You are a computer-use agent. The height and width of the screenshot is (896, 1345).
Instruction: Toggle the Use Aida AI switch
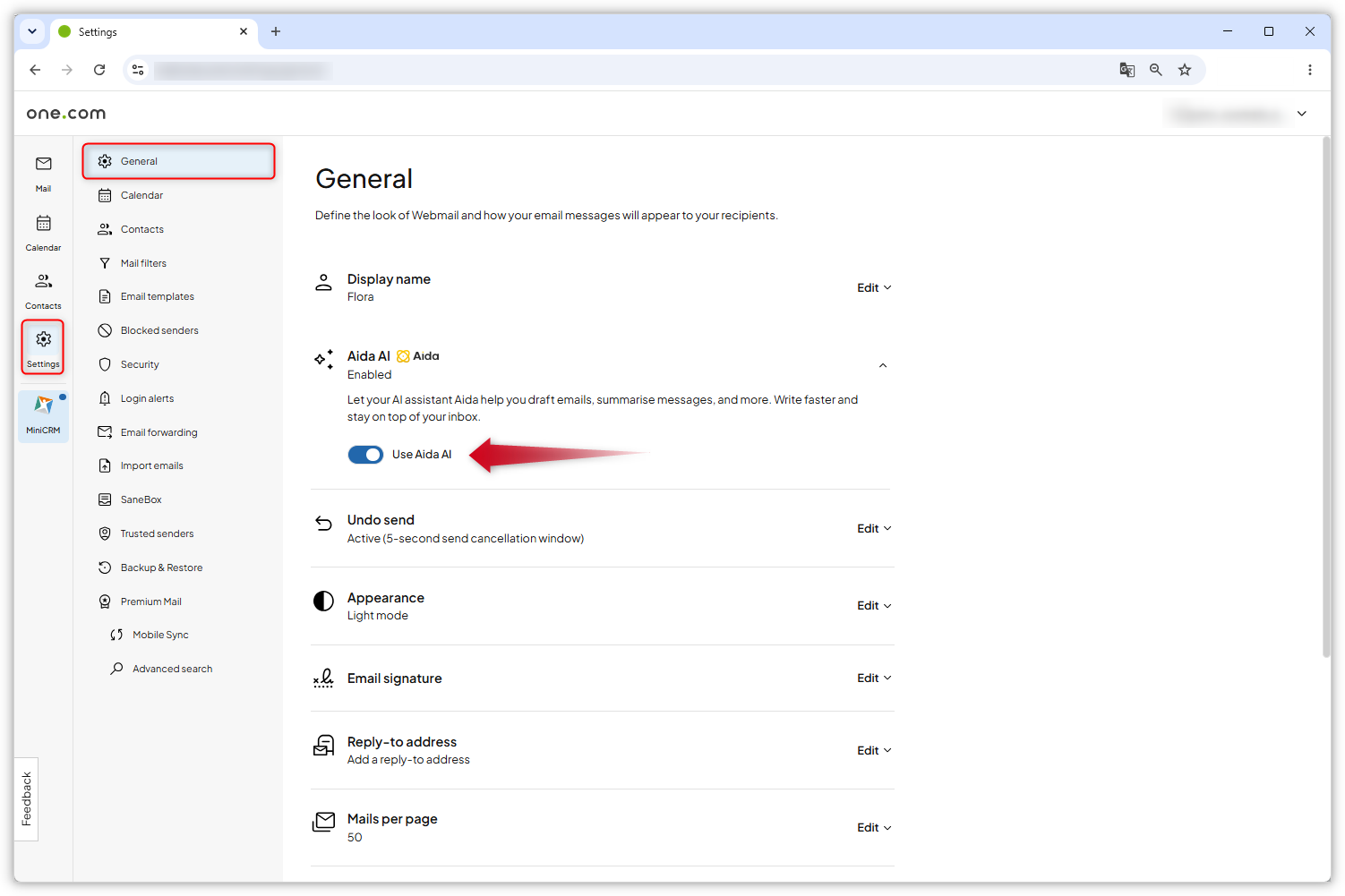(x=365, y=455)
